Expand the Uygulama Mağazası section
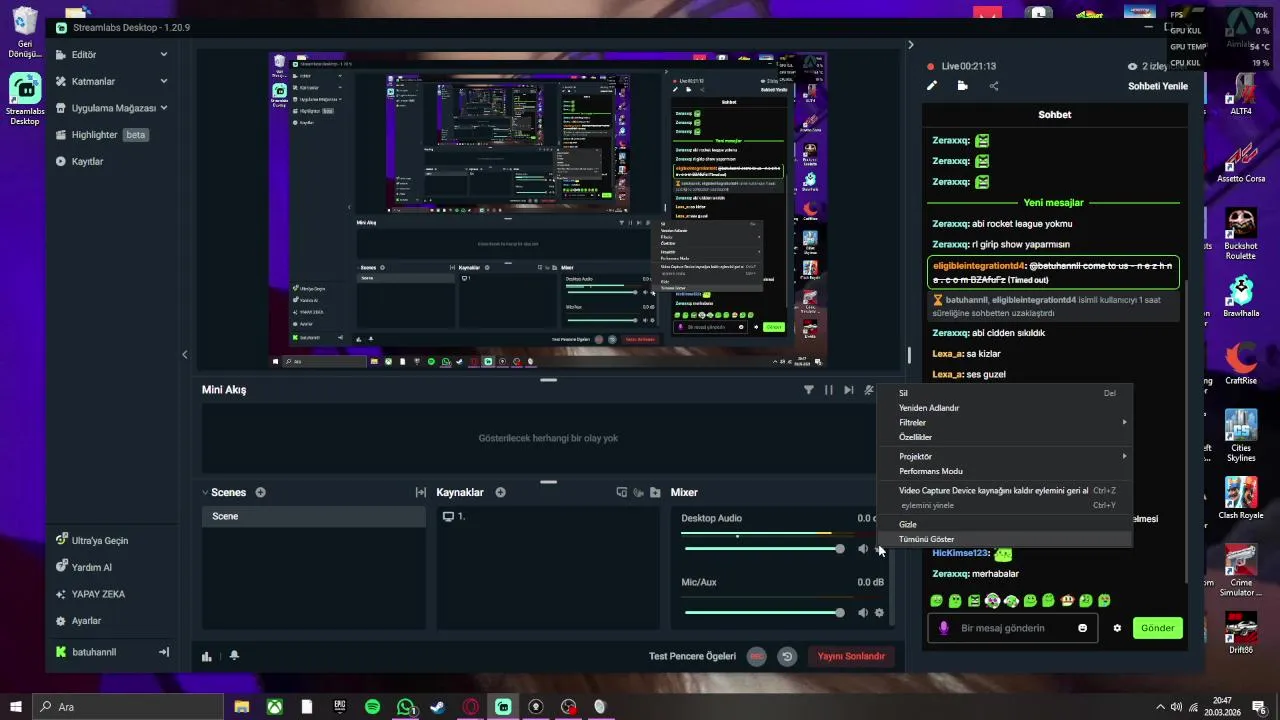The width and height of the screenshot is (1280, 720). point(164,108)
